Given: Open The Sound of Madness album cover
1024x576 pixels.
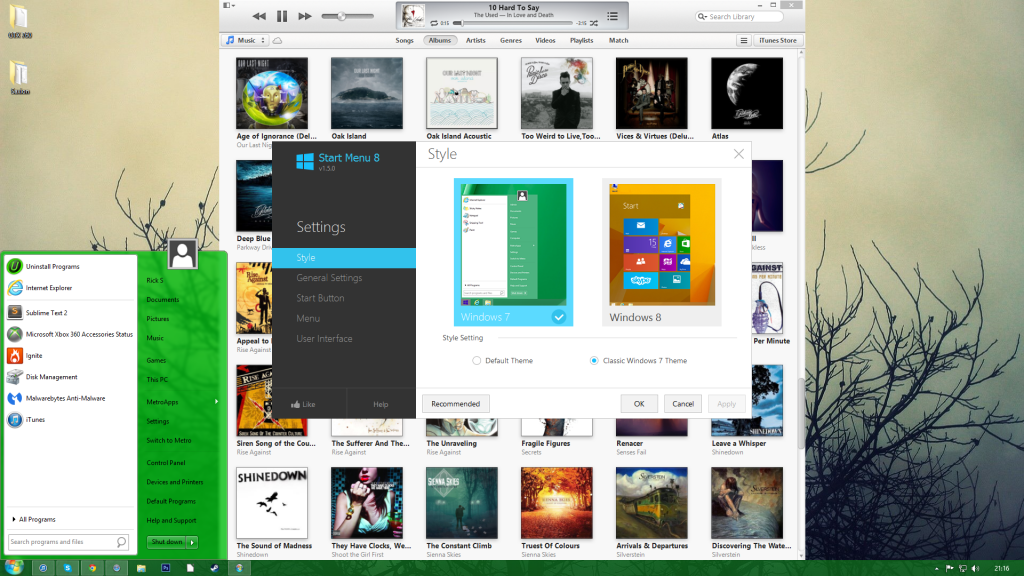Looking at the screenshot, I should (272, 503).
